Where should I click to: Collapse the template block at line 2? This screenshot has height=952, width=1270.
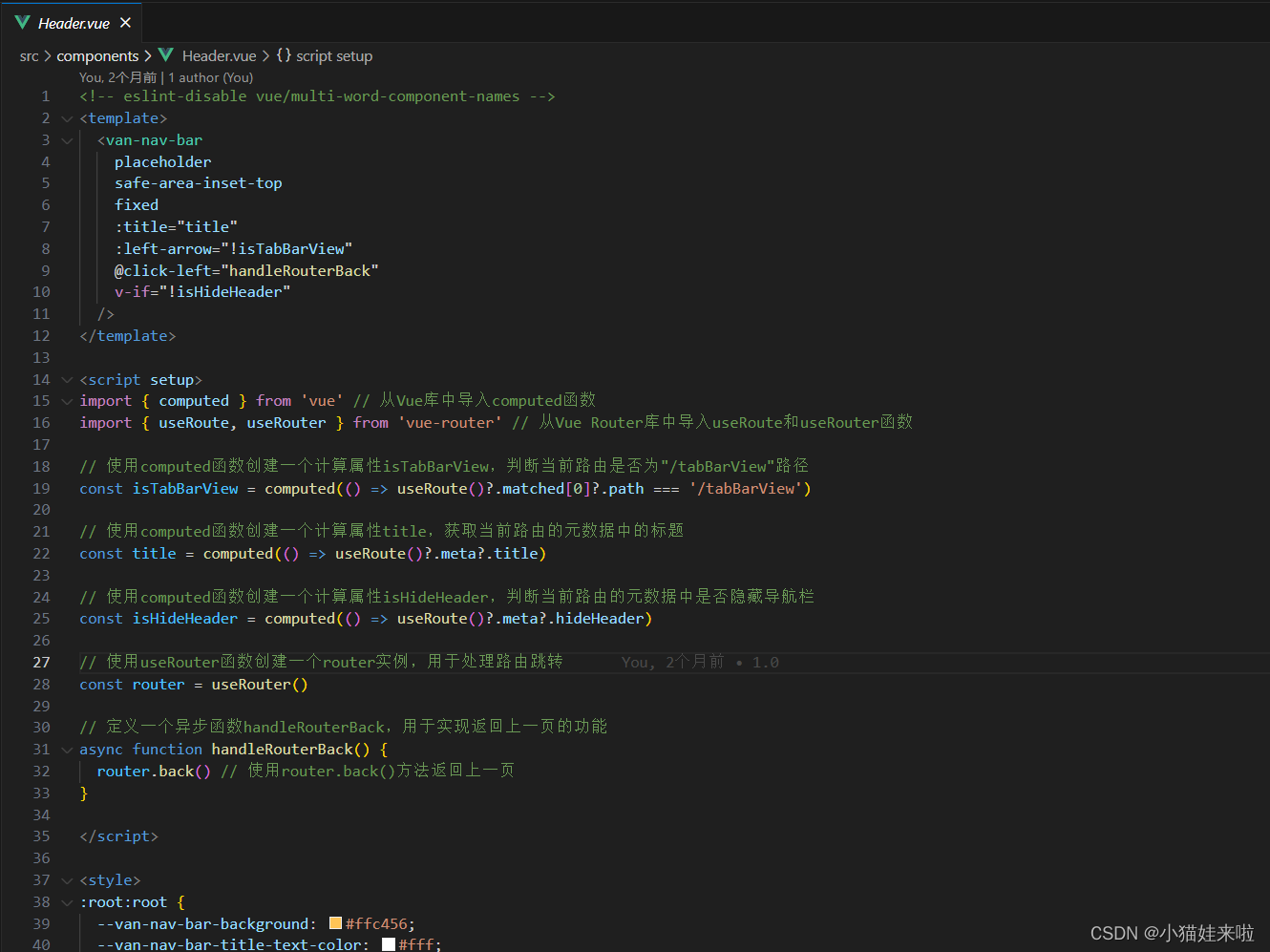click(x=67, y=118)
